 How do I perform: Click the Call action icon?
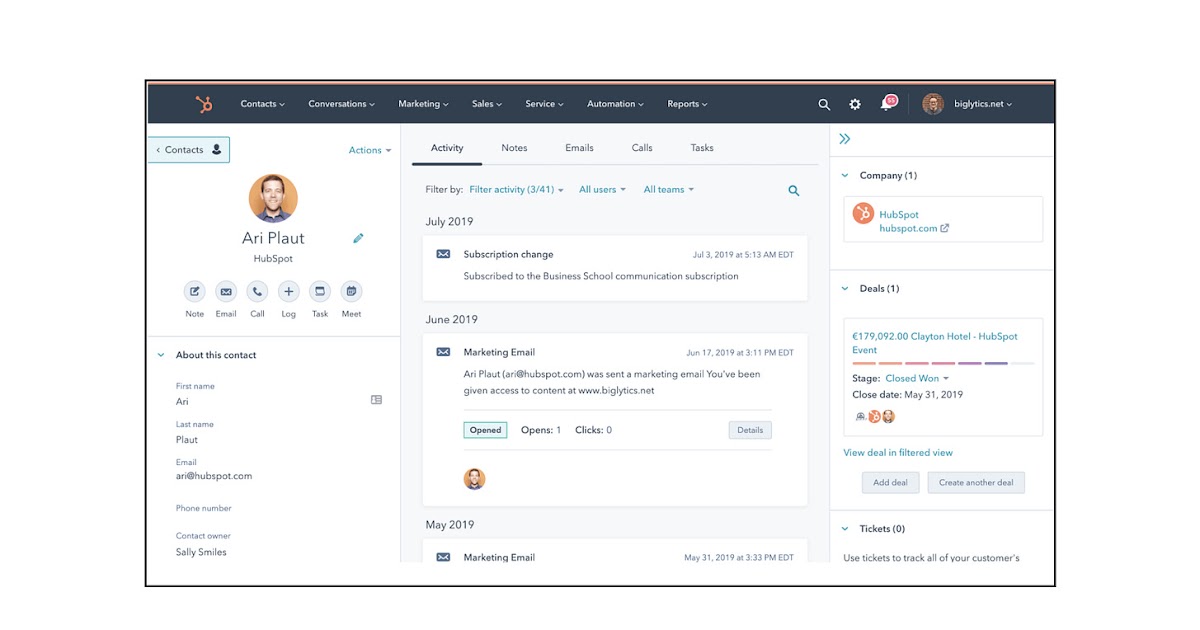[x=257, y=291]
